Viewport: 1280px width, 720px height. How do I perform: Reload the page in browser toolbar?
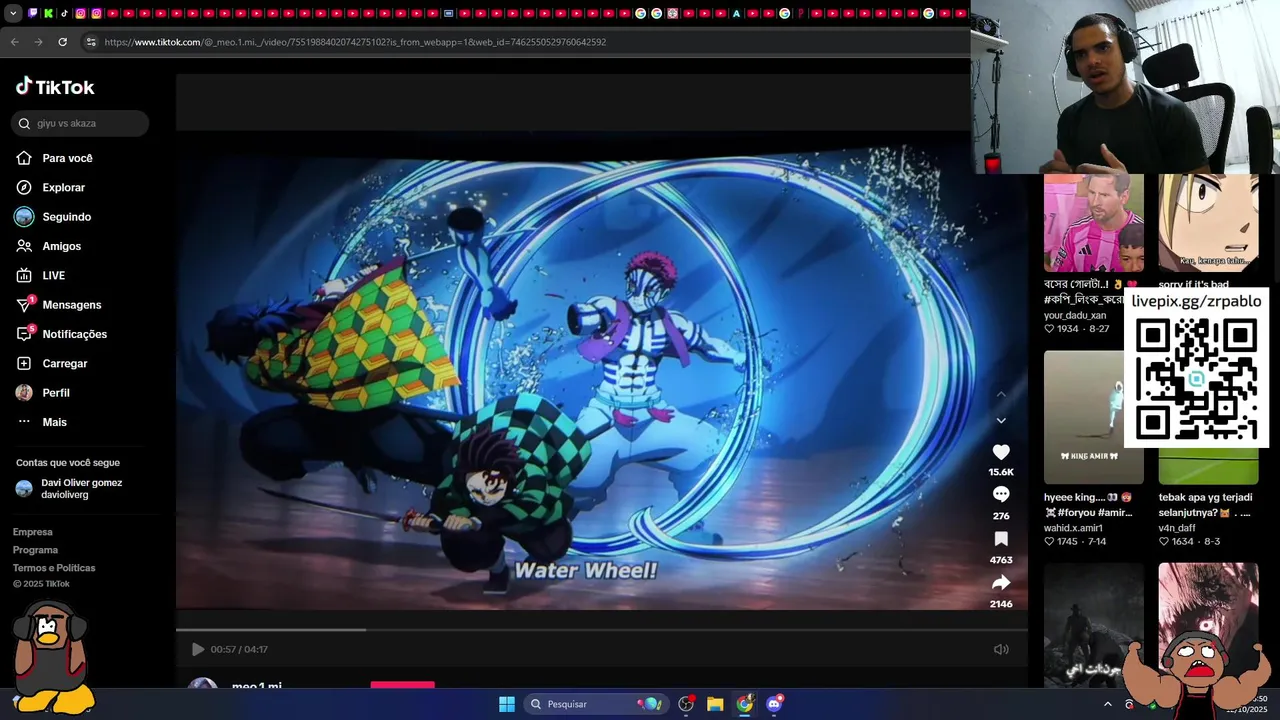62,42
